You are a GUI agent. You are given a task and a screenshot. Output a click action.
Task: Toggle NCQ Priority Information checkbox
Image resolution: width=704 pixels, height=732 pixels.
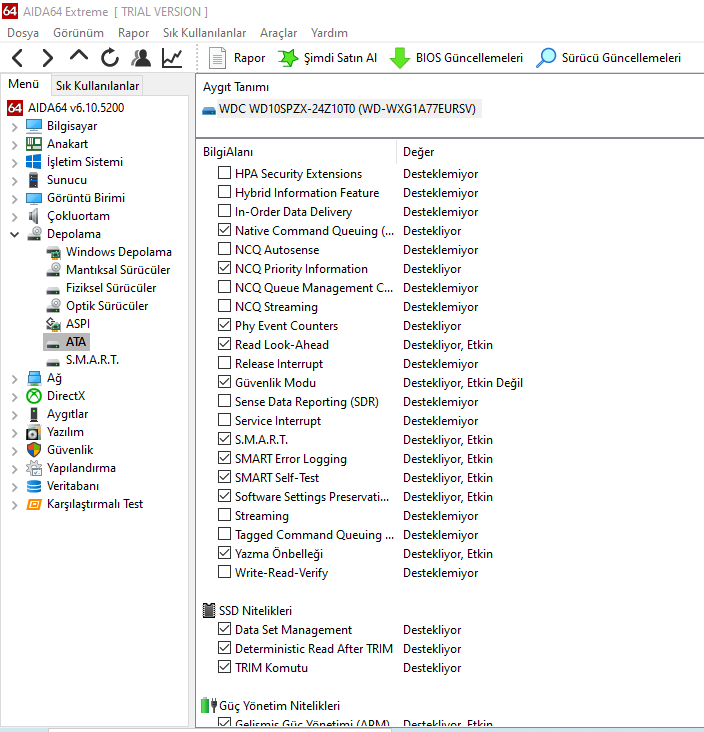pos(225,267)
